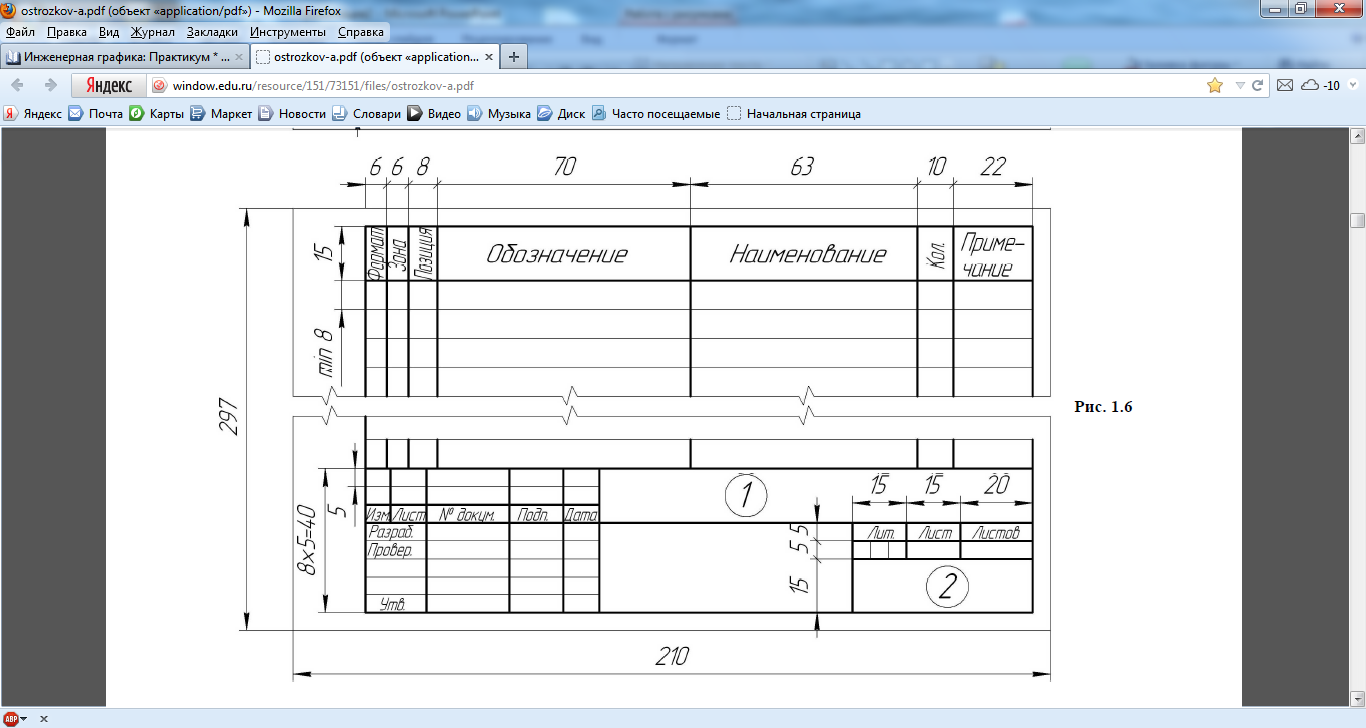This screenshot has width=1366, height=728.
Task: Open the Словари bookmark
Action: click(x=367, y=114)
